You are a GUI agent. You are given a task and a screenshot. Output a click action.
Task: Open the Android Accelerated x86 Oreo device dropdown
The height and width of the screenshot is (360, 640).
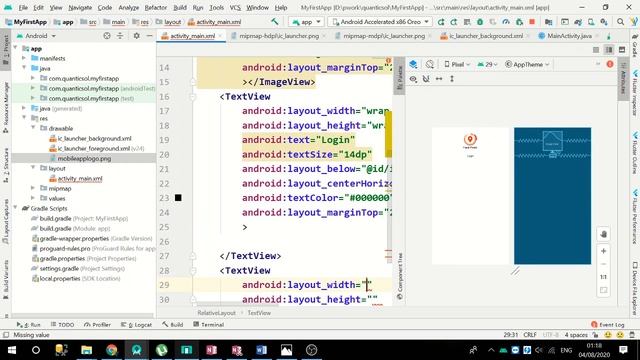tap(380, 22)
